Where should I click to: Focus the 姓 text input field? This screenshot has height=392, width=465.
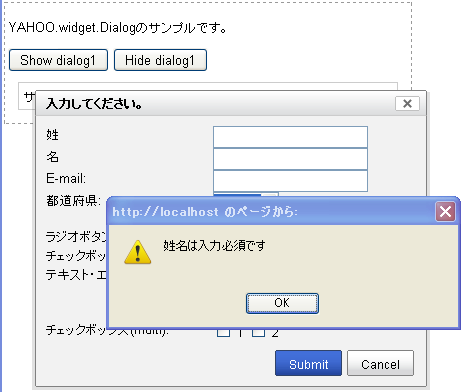(x=290, y=137)
